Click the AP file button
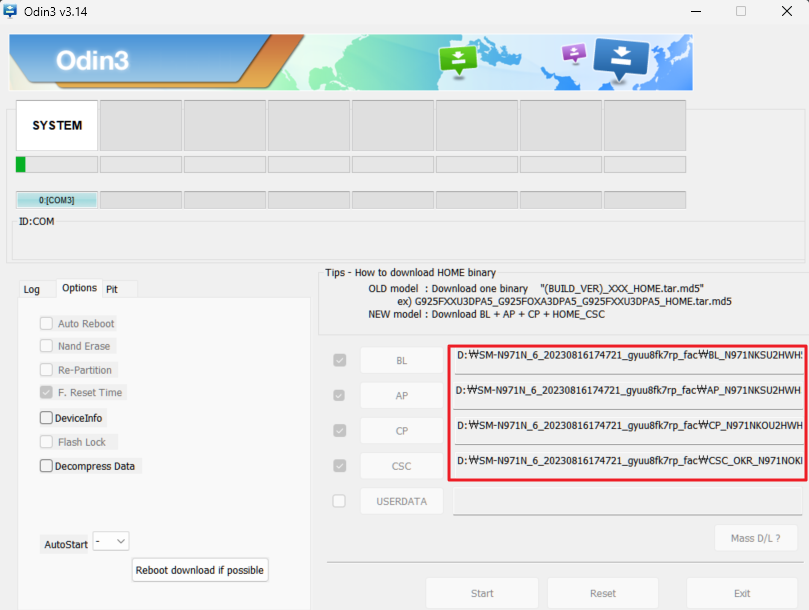The image size is (809, 610). pos(401,396)
